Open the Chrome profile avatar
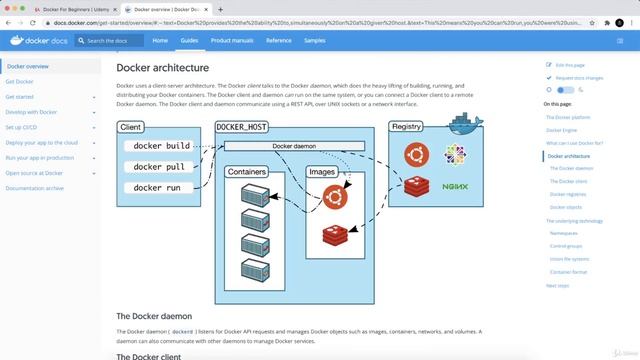This screenshot has height=360, width=640. click(x=619, y=23)
